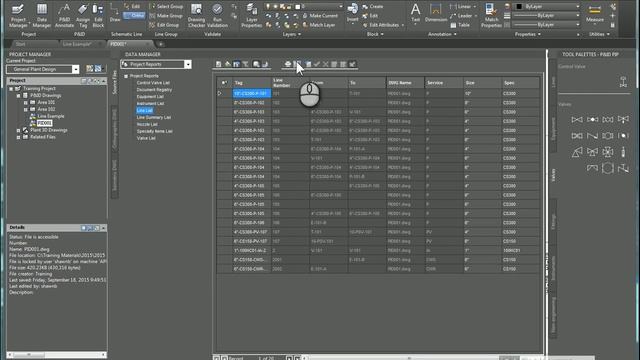Open the Edit Attributes dropdown arrow
The image size is (640, 360).
click(x=402, y=25)
